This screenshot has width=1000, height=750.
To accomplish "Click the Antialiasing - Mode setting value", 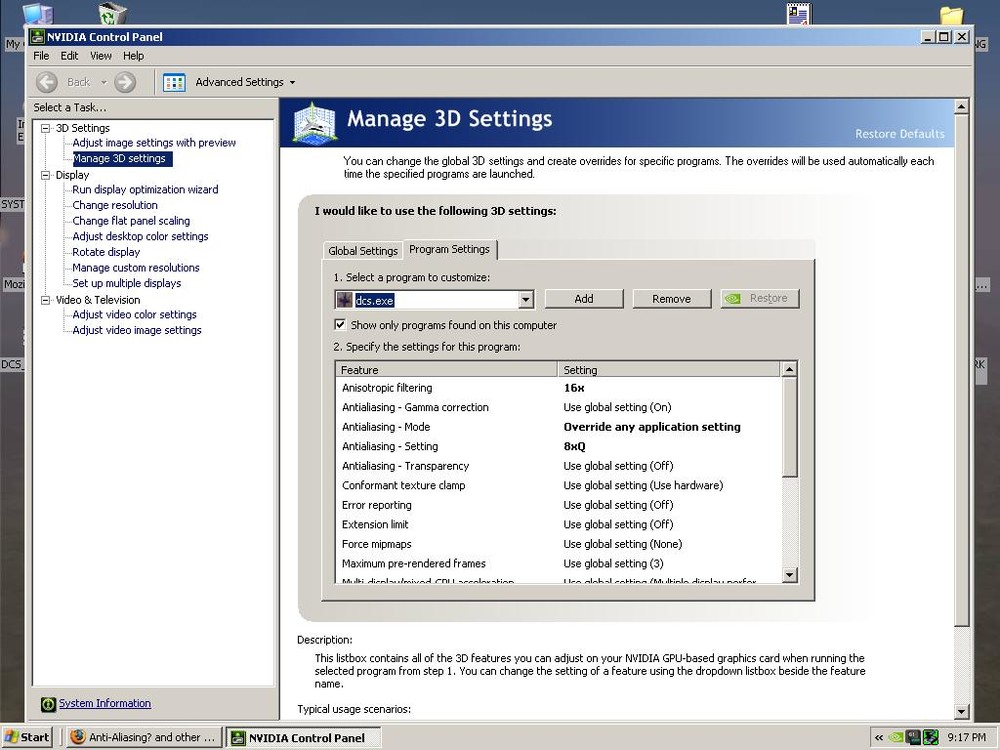I will (652, 427).
